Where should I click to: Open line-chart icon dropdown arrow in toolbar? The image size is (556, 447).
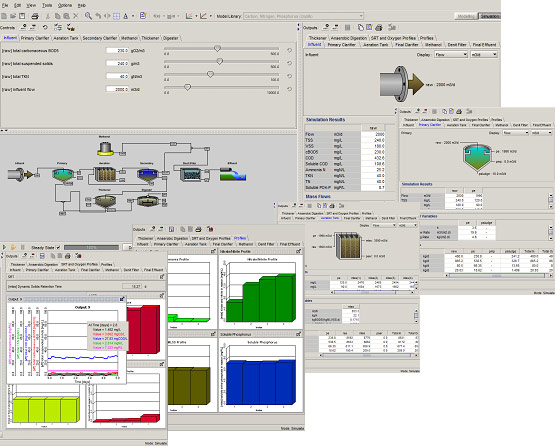pyautogui.click(x=210, y=16)
